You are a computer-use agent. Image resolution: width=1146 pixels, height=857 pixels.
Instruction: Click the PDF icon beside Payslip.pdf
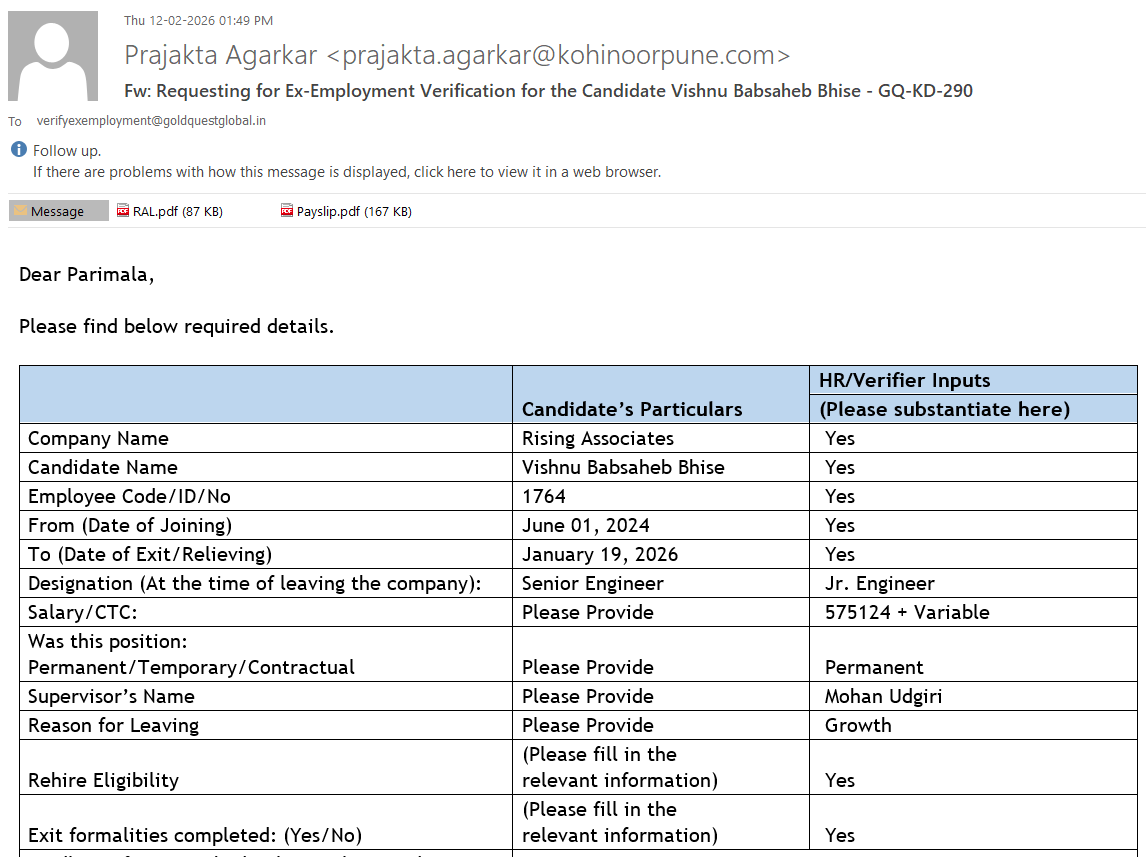[287, 211]
